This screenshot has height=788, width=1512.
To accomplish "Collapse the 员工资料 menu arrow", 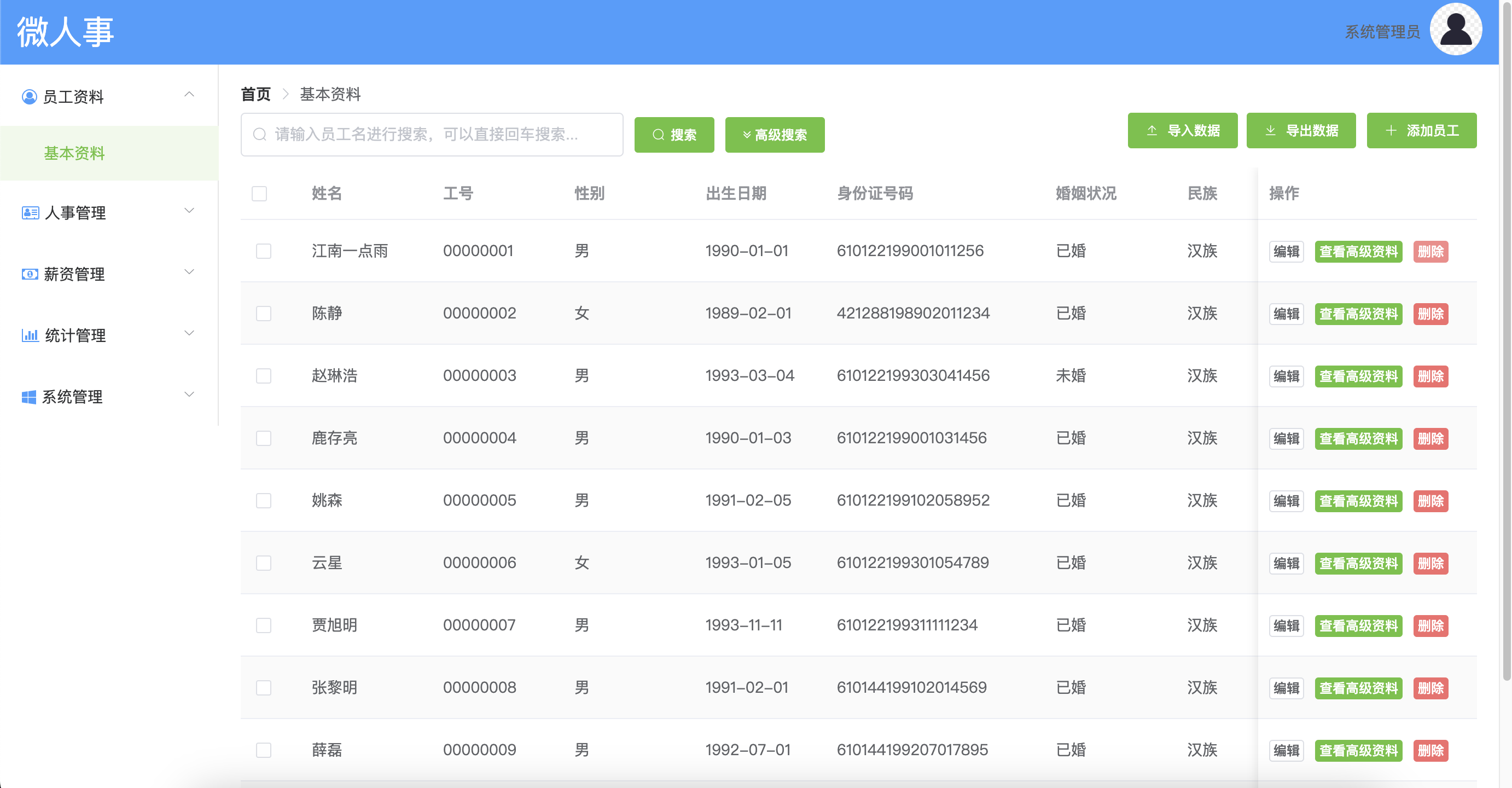I will click(189, 95).
